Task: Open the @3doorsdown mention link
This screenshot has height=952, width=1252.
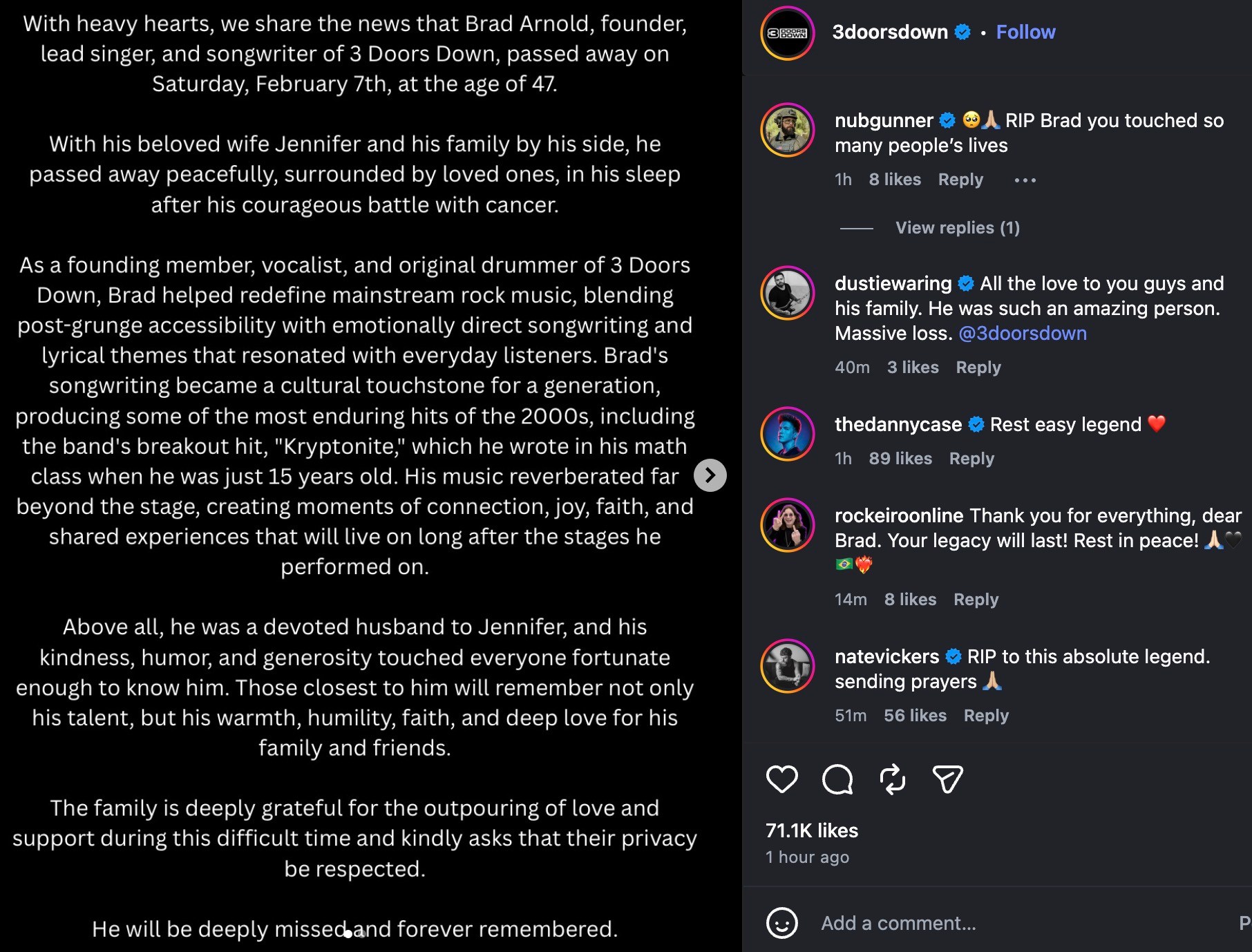Action: pyautogui.click(x=1023, y=334)
